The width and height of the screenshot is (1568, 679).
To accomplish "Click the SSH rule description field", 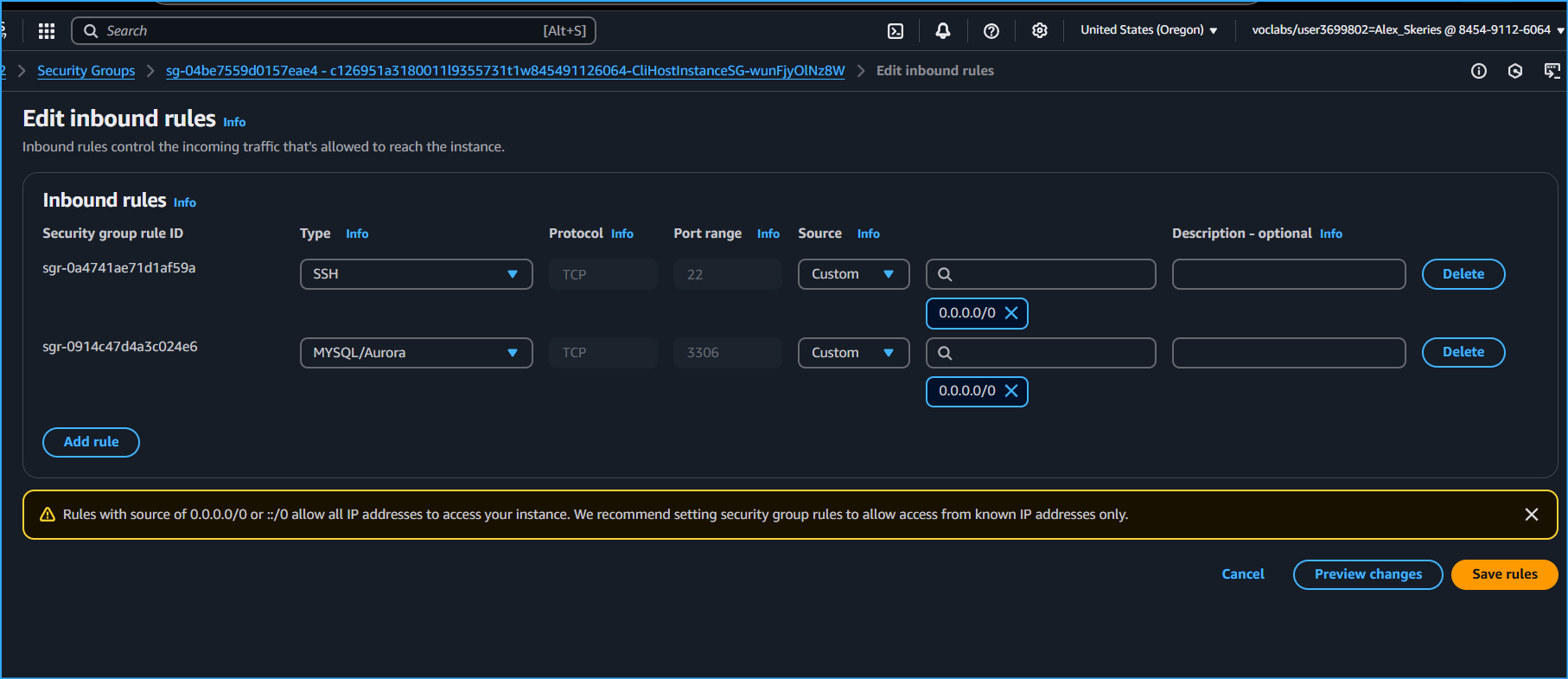I will [x=1289, y=274].
